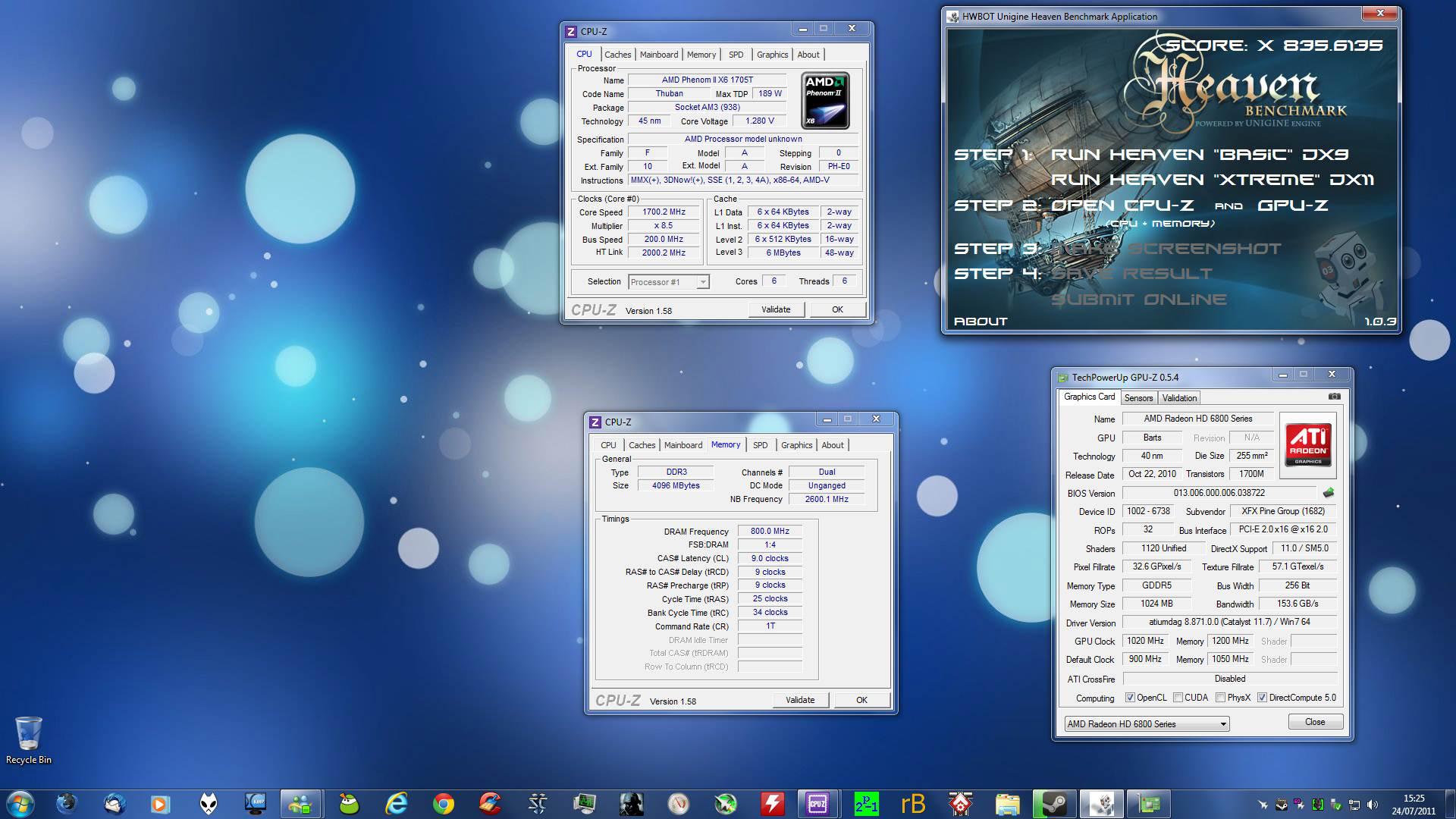Click GPU-Z link in HWBOT step 2
This screenshot has height=819, width=1456.
click(1292, 206)
